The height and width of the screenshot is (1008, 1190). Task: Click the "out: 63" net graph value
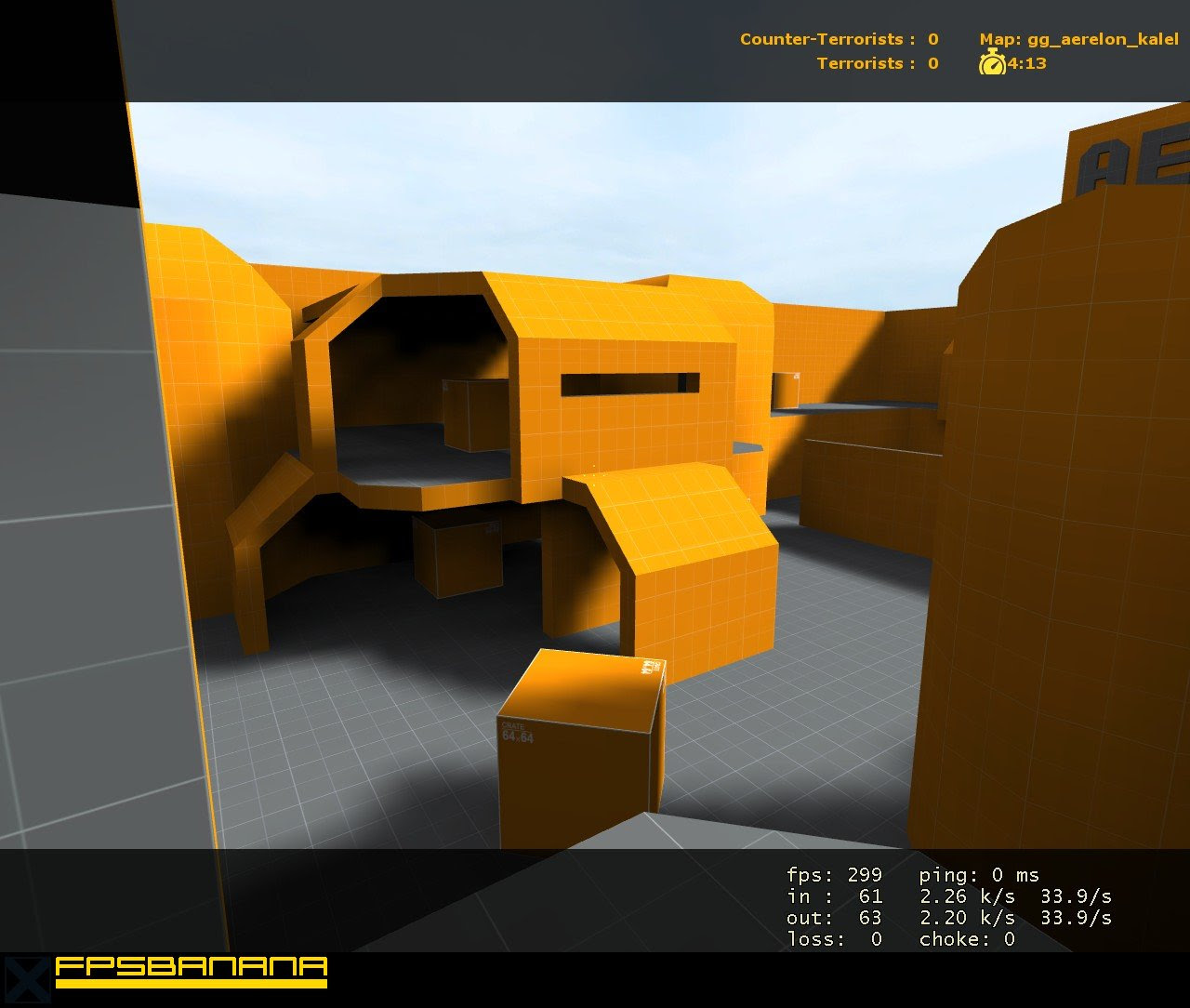(834, 918)
